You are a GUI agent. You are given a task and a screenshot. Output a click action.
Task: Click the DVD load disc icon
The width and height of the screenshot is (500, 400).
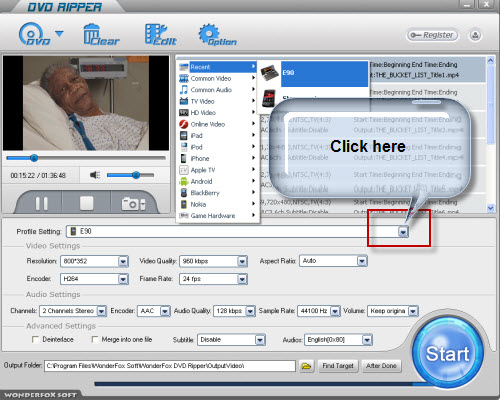click(x=34, y=34)
